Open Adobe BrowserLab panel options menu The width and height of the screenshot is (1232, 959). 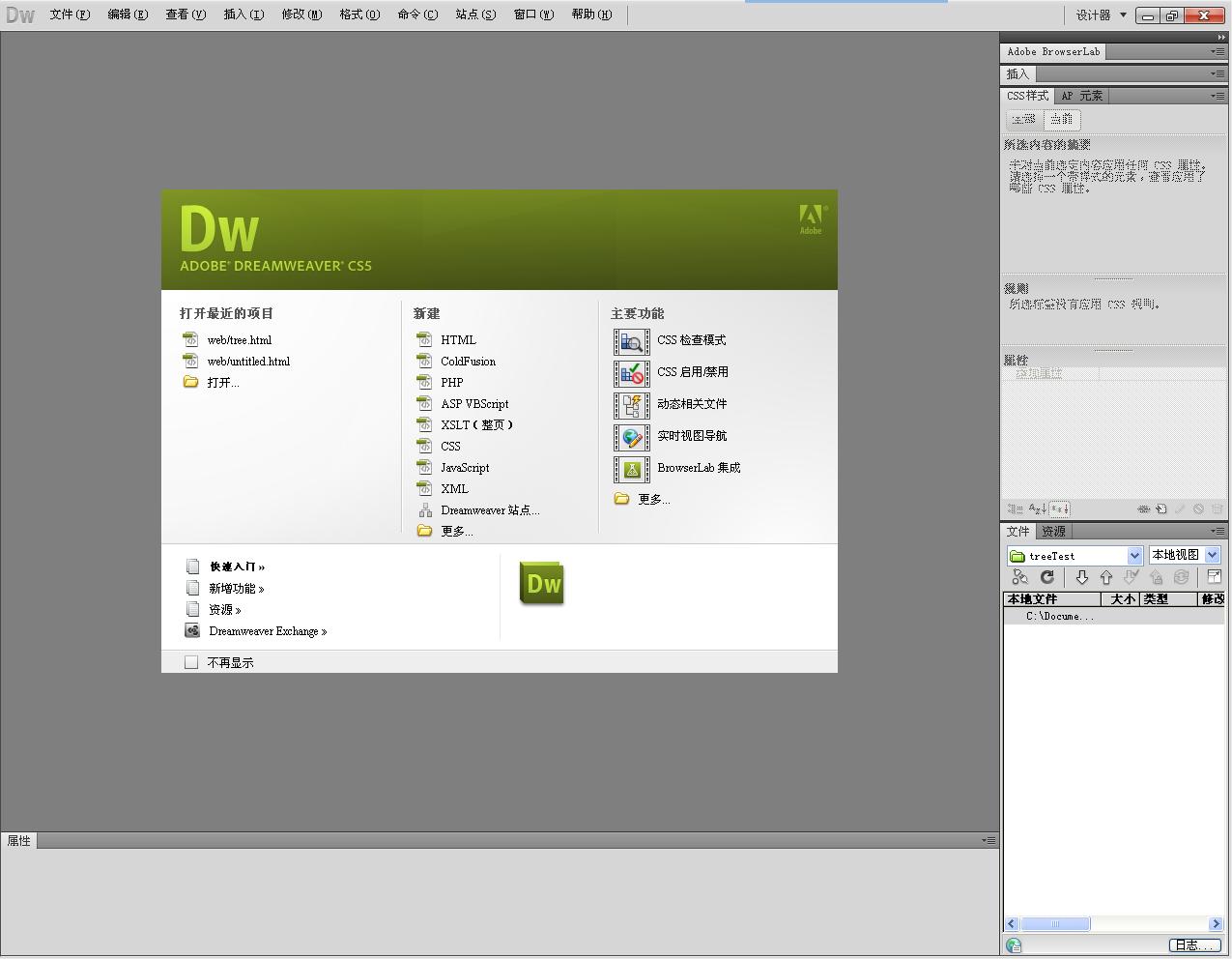click(1218, 52)
